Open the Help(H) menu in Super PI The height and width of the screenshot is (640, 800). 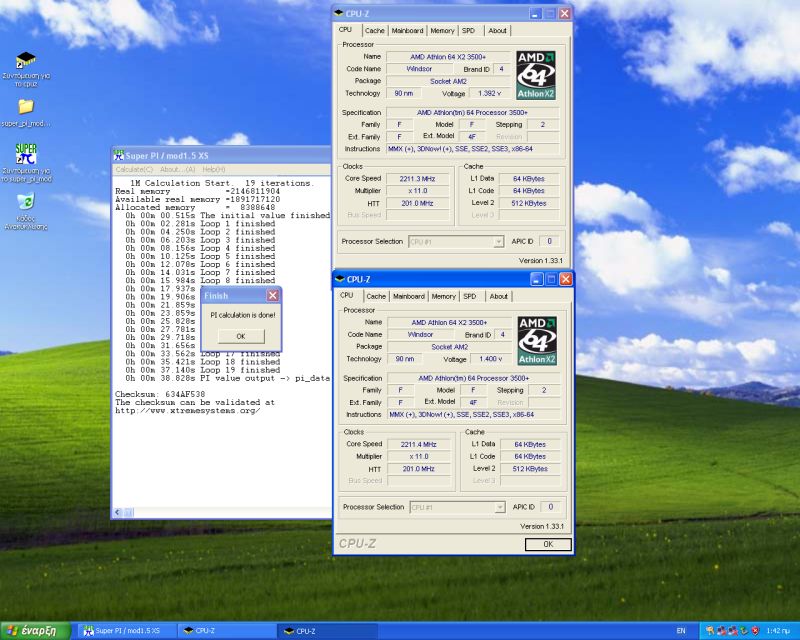pos(214,169)
